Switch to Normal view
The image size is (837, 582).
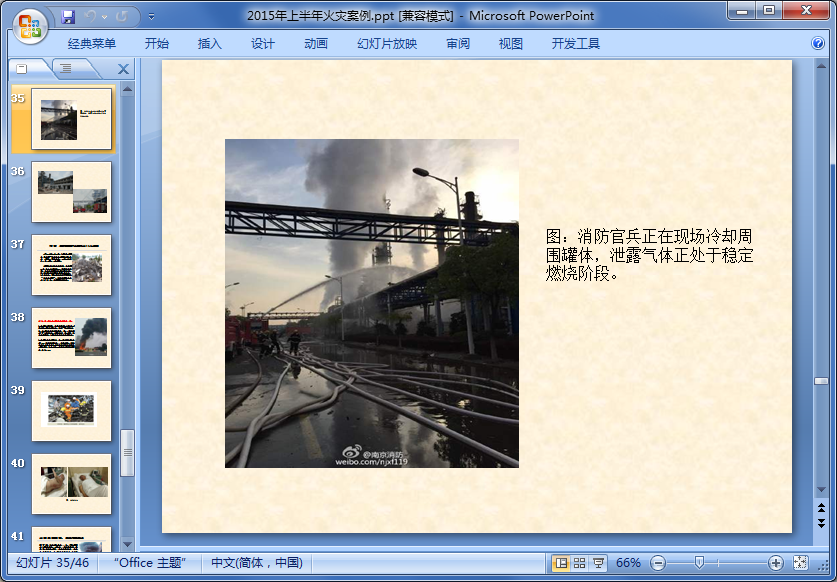point(560,562)
